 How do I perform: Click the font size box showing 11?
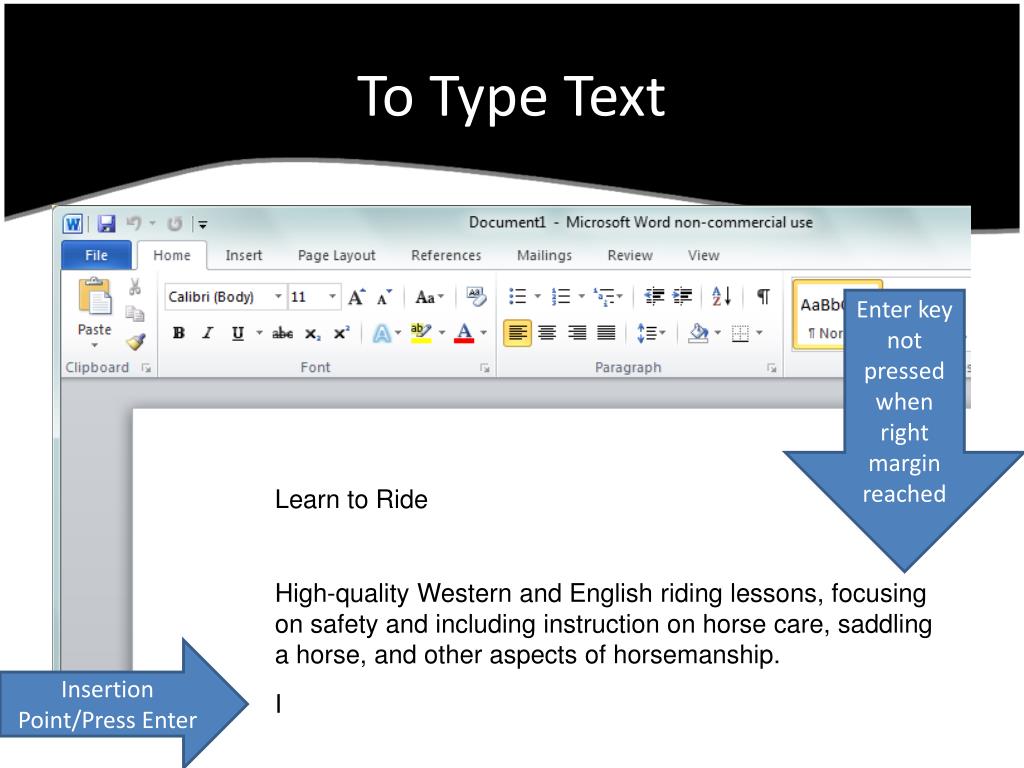click(x=307, y=297)
